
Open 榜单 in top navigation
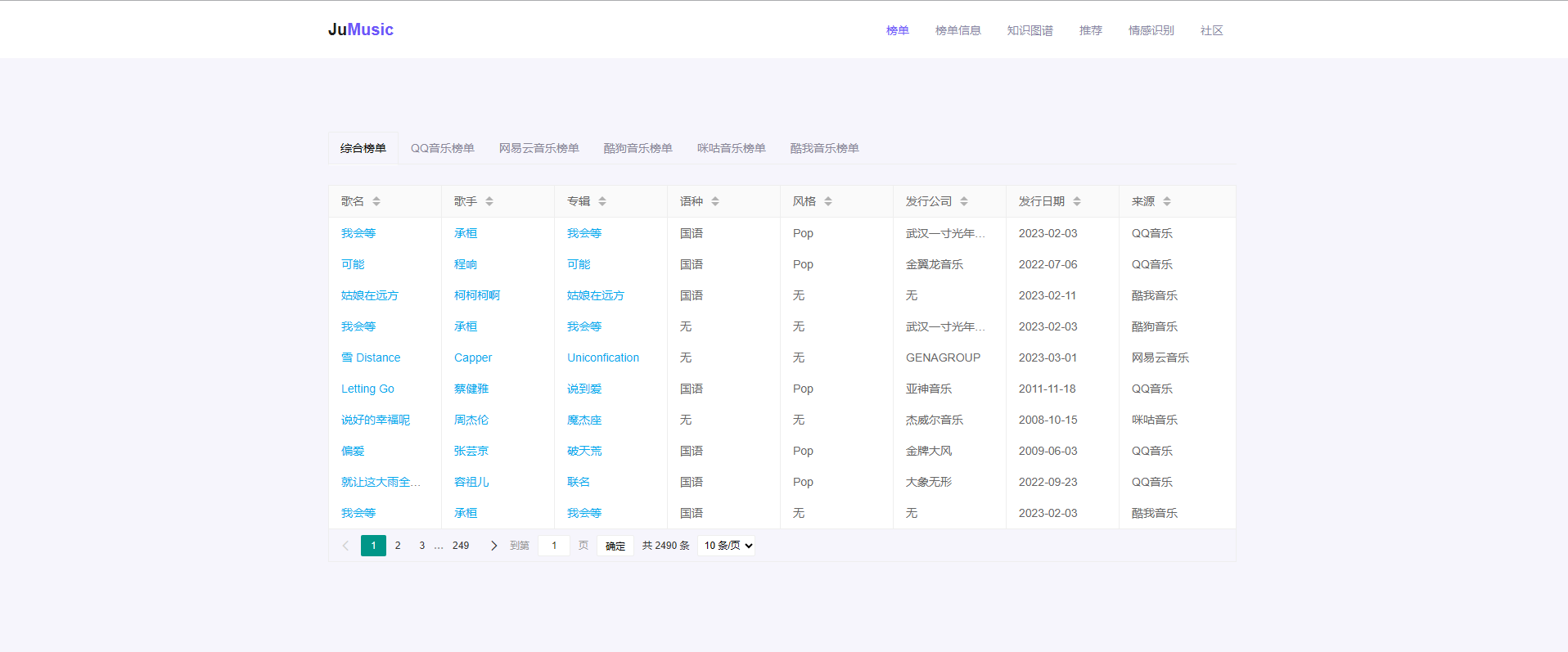pos(898,30)
